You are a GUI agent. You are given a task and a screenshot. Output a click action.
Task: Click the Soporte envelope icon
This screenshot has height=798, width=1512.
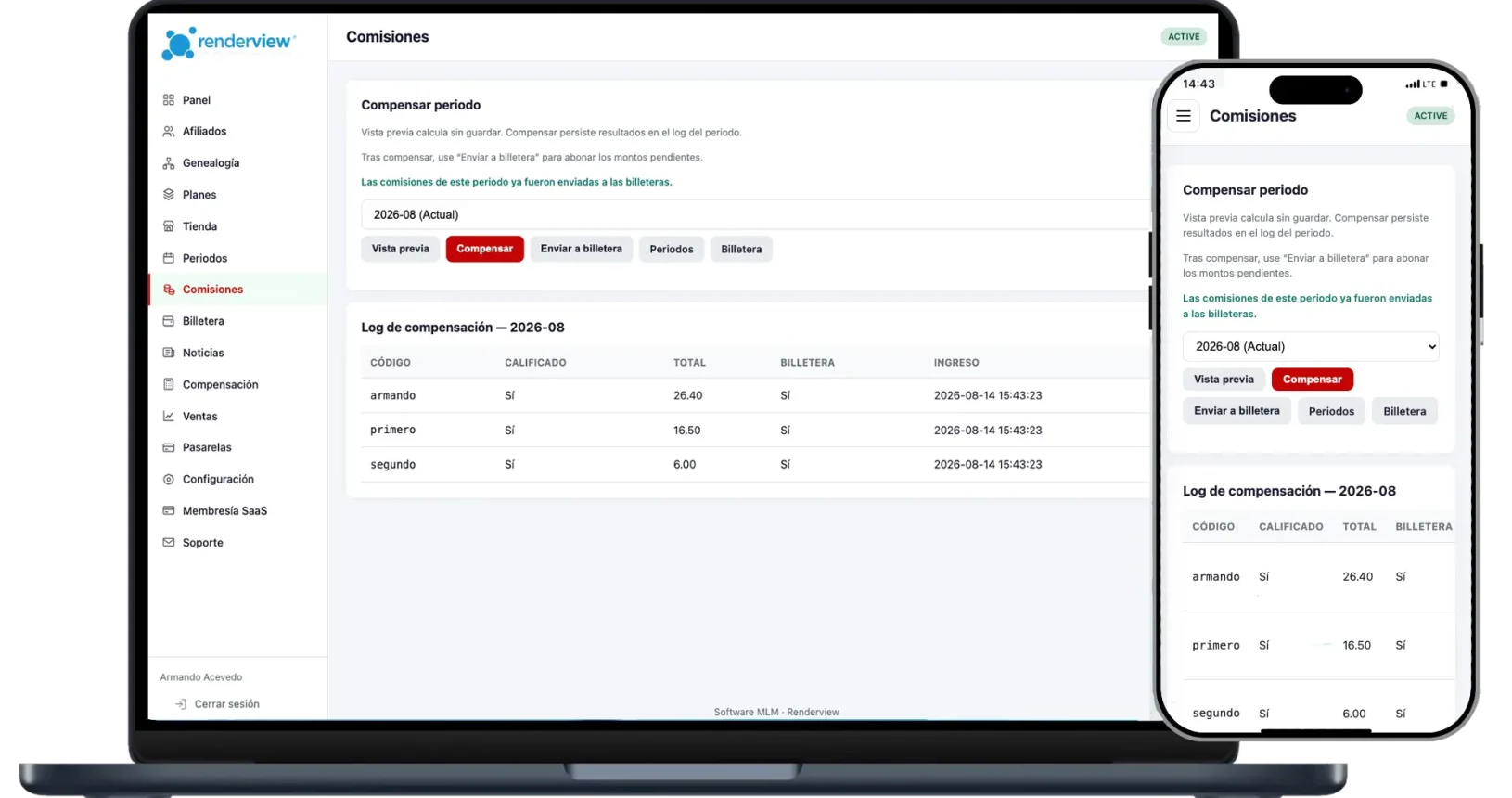pyautogui.click(x=169, y=543)
